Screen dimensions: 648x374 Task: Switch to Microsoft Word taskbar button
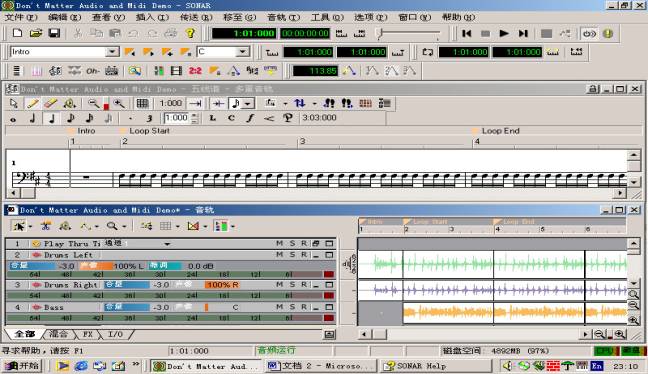tap(321, 366)
